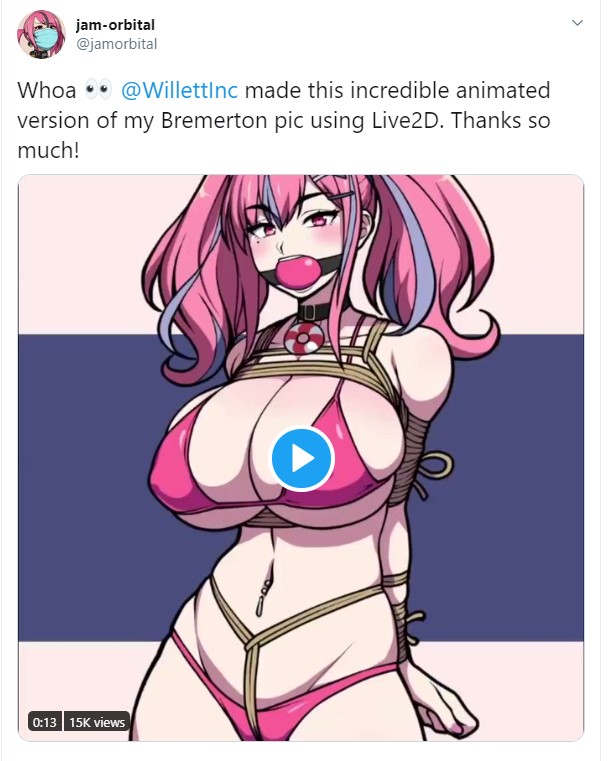Screen dimensions: 610x761
Task: Open the tweet options chevron menu
Action: 577,23
